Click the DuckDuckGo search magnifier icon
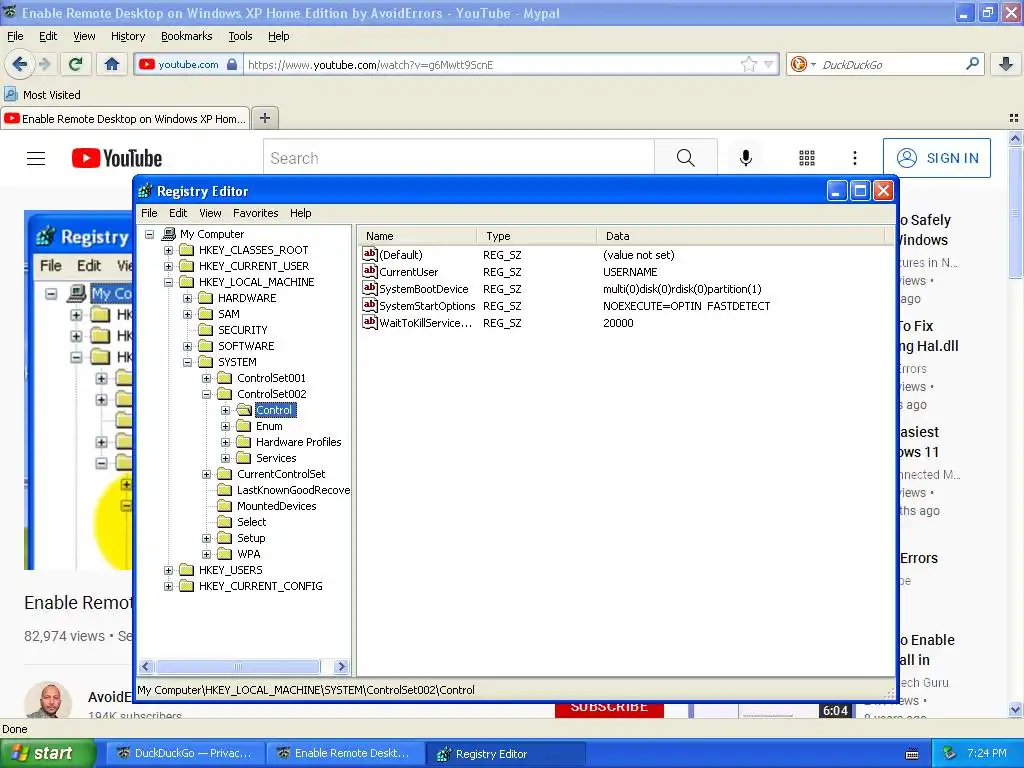1024x768 pixels. click(972, 64)
